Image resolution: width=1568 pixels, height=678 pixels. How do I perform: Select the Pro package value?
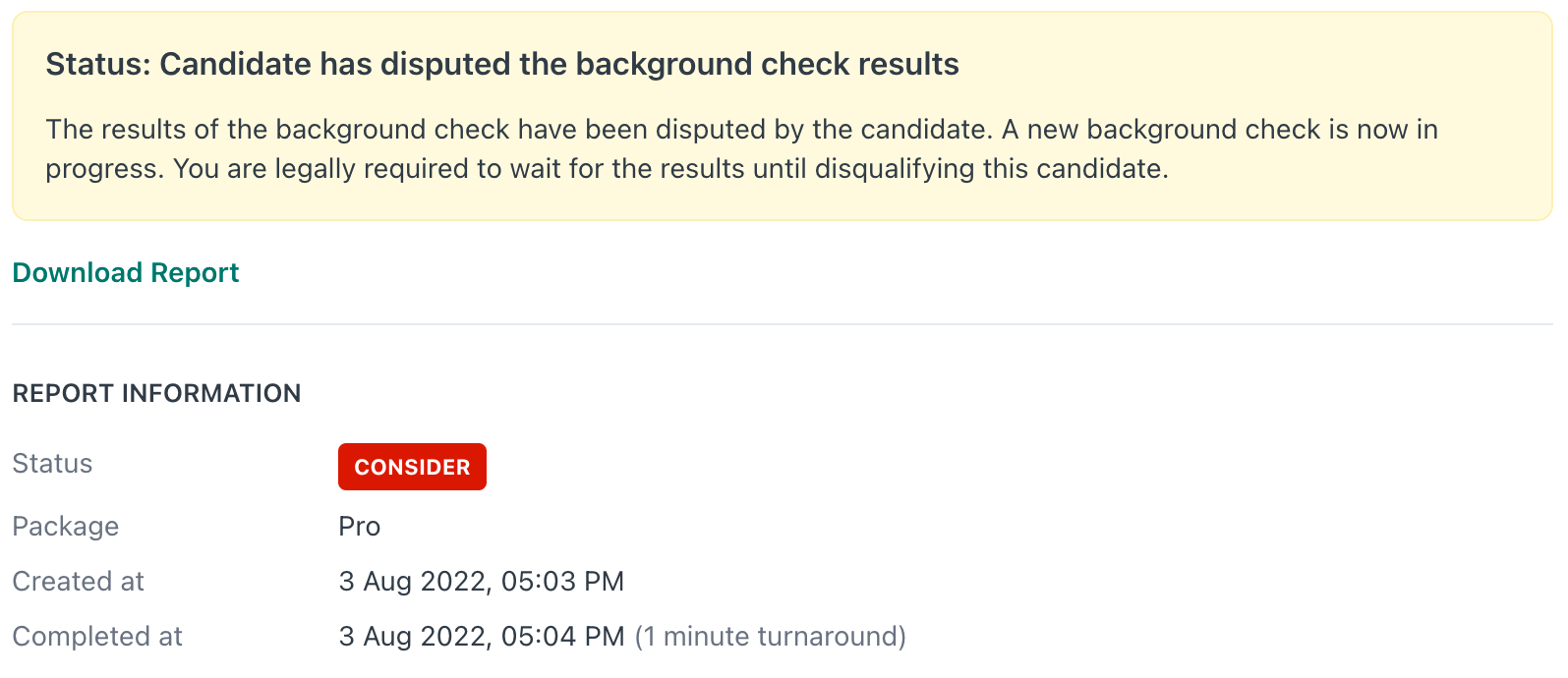tap(359, 527)
